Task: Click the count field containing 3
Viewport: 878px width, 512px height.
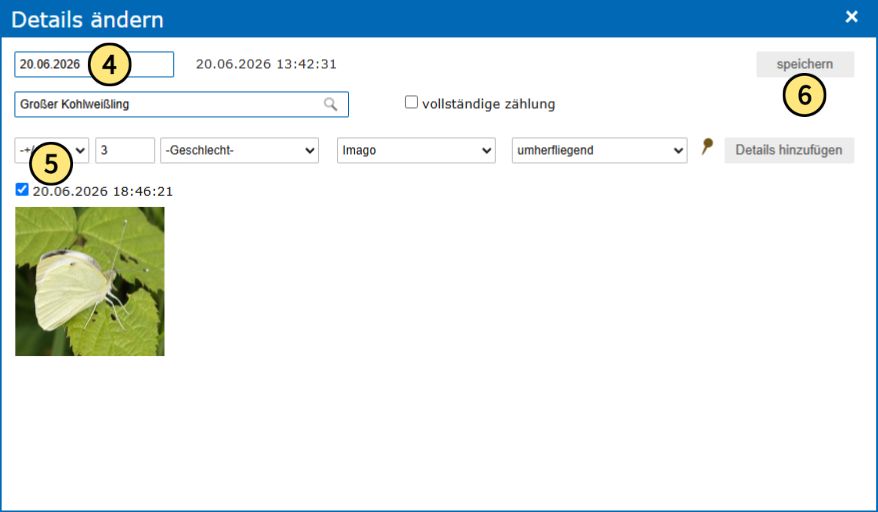Action: click(x=125, y=150)
